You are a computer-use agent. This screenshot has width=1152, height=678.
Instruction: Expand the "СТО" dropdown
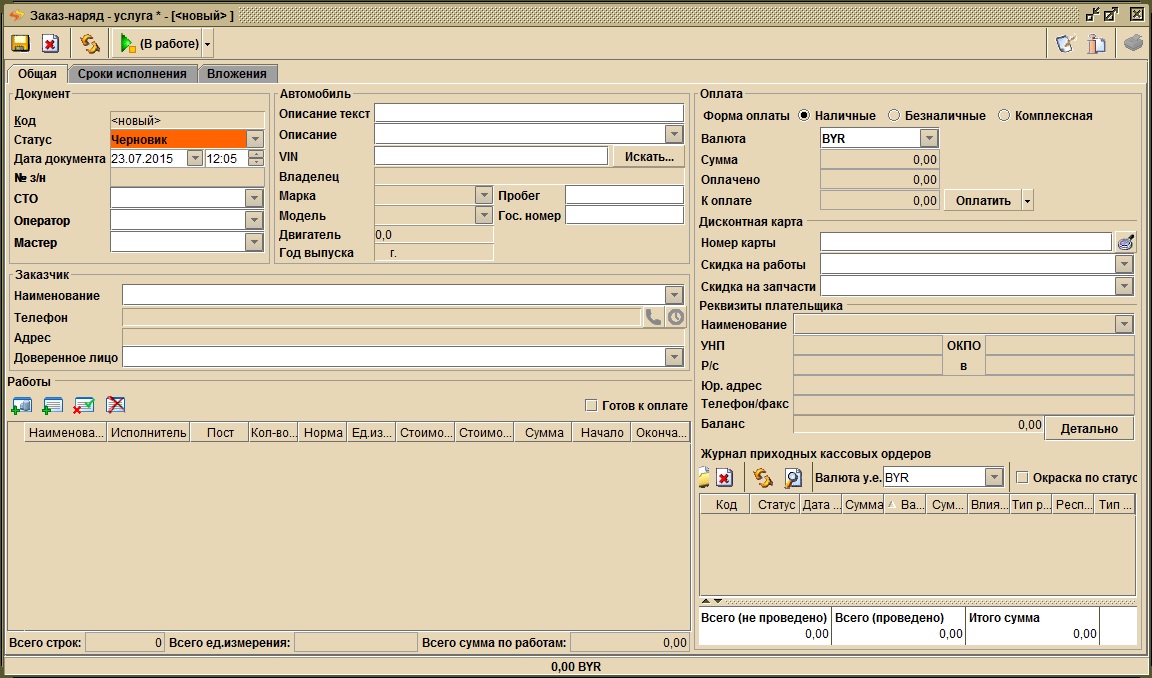click(x=253, y=198)
